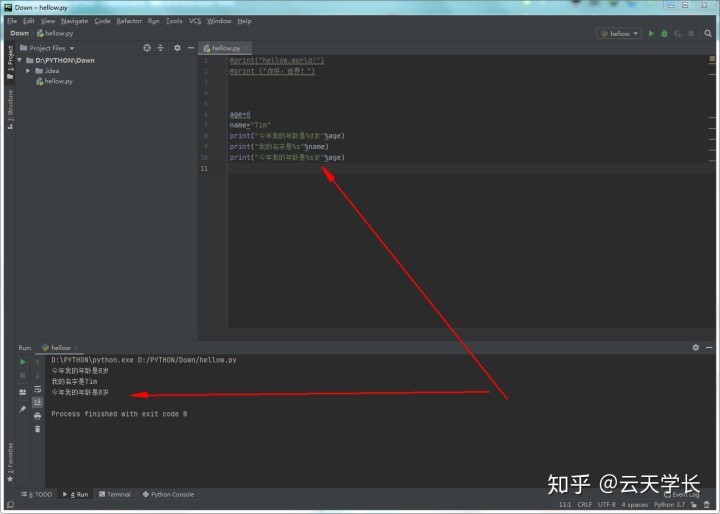
Task: Open the Navigate menu
Action: tap(74, 21)
